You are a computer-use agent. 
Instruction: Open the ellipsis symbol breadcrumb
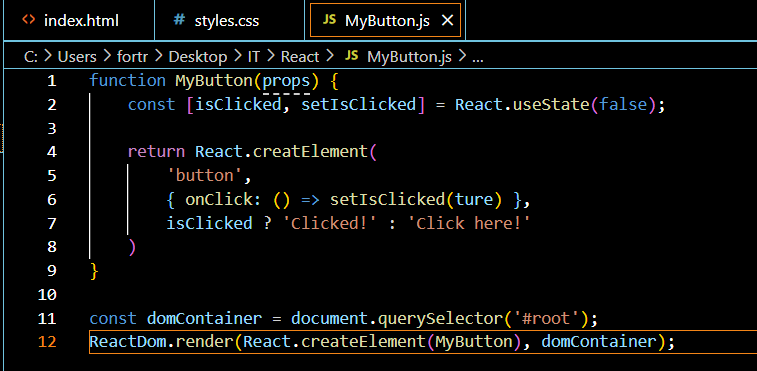pyautogui.click(x=477, y=58)
